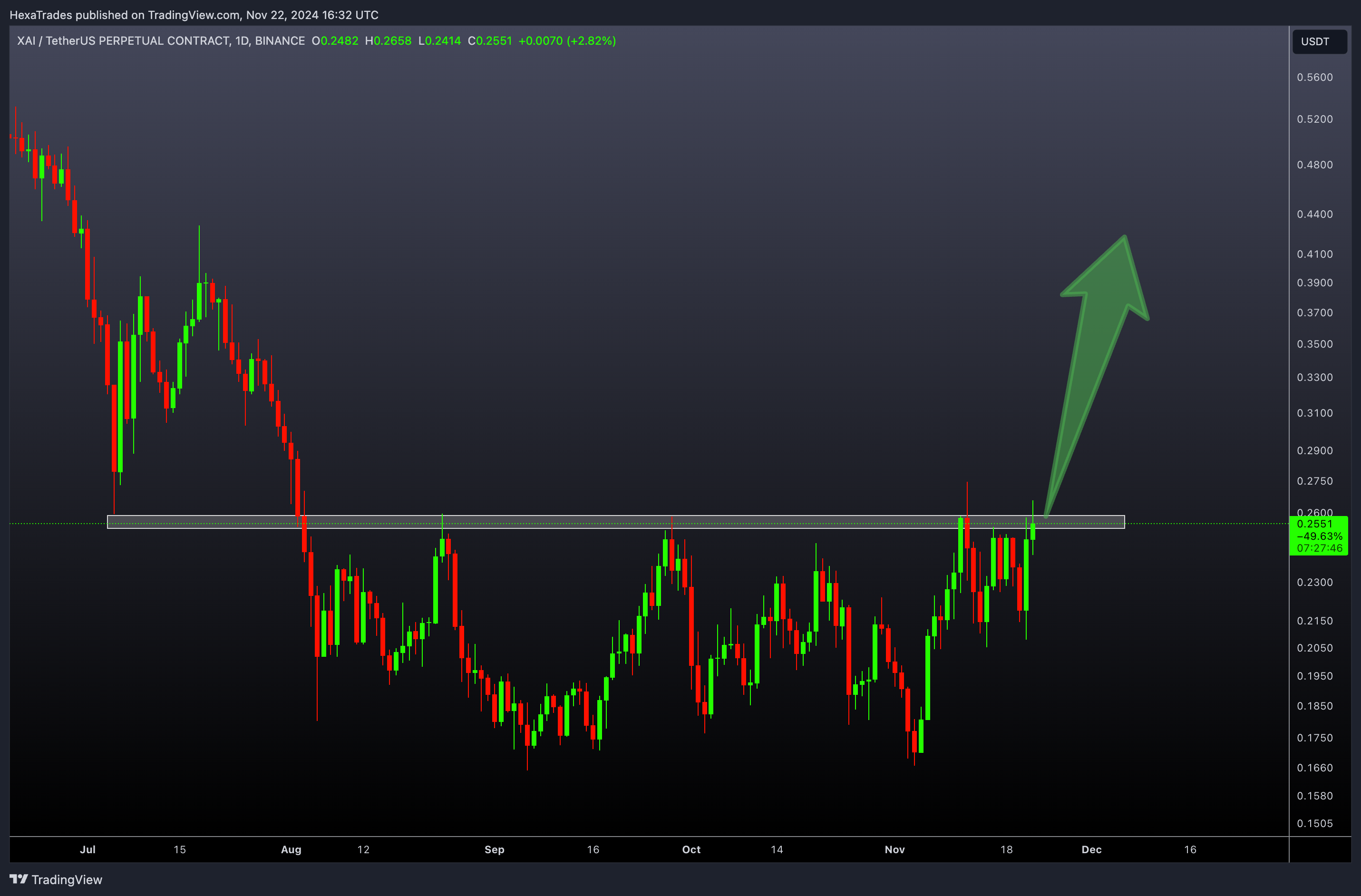This screenshot has width=1361, height=896.
Task: Click the USDT currency button
Action: pyautogui.click(x=1319, y=41)
